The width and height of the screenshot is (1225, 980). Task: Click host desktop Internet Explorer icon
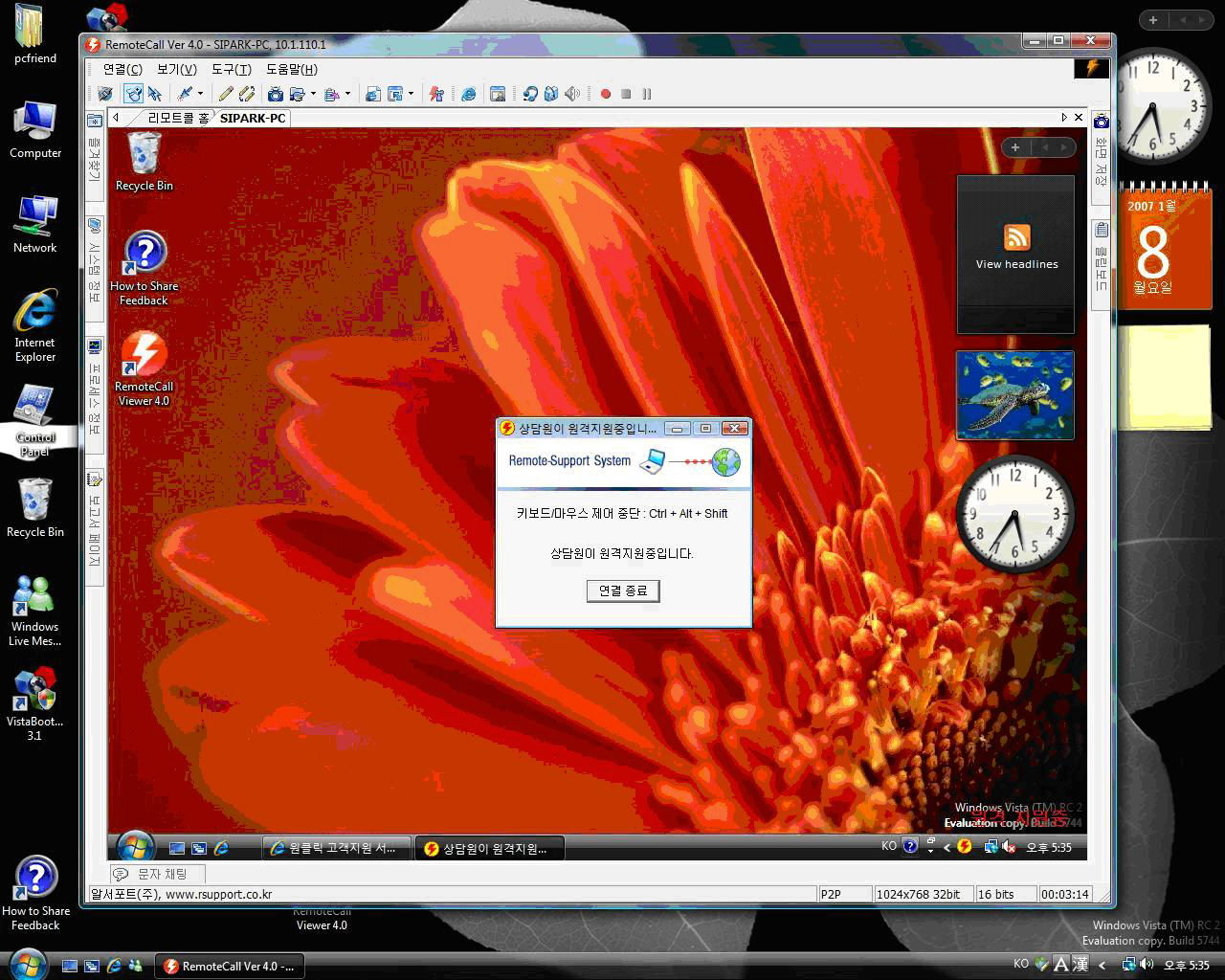tap(35, 325)
